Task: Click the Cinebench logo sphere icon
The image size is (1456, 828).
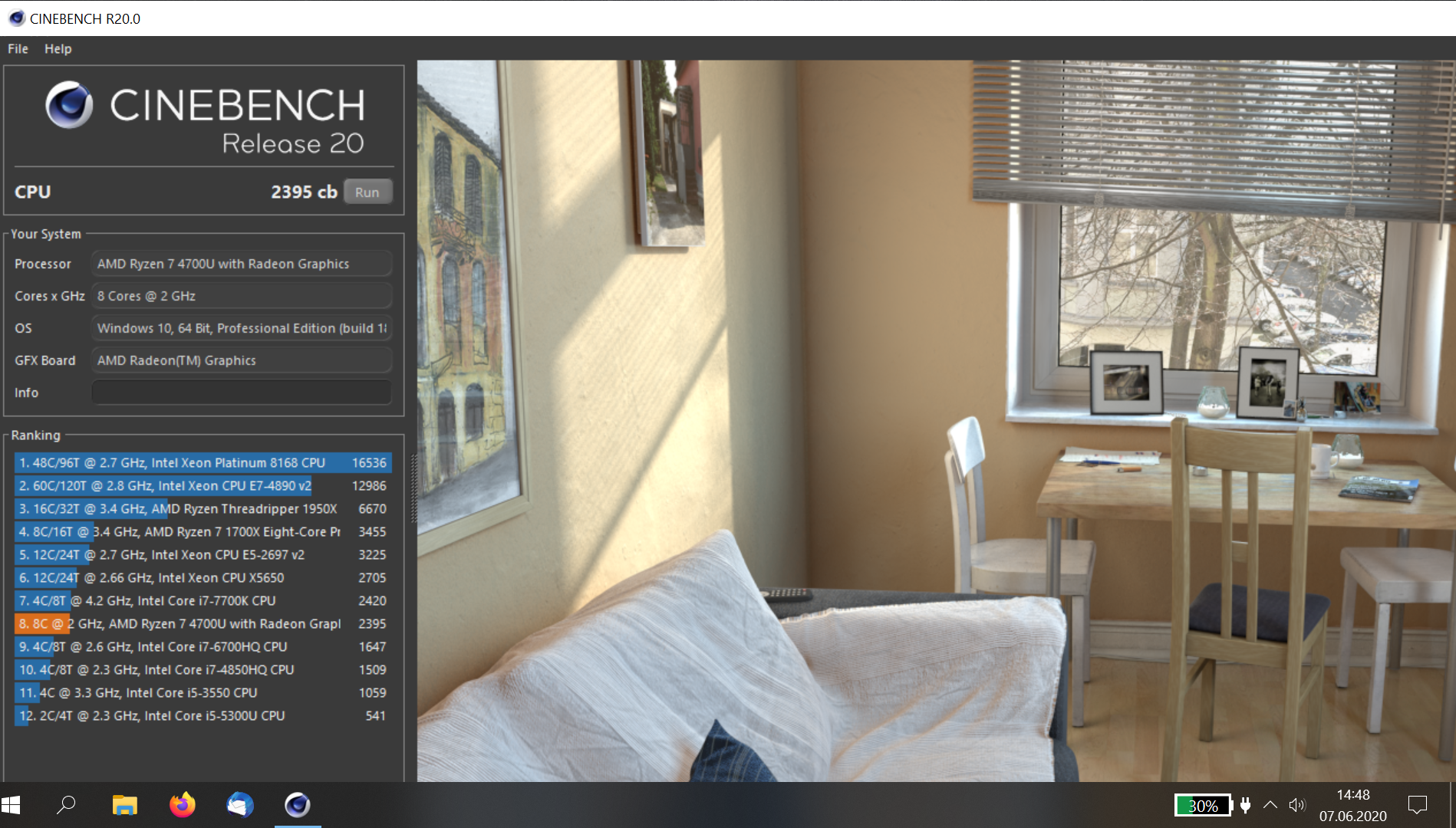Action: [x=69, y=105]
